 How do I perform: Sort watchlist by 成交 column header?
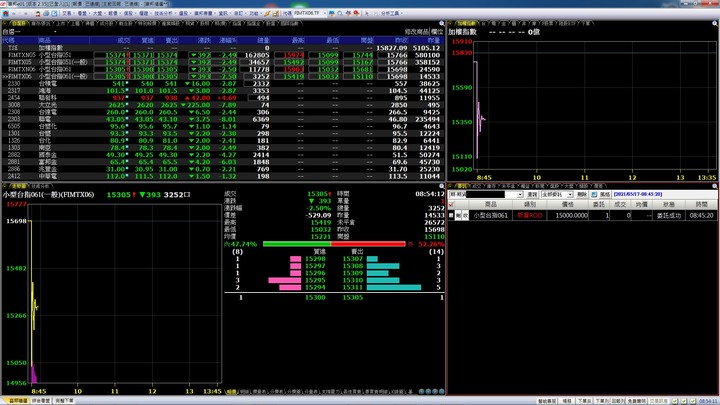[x=123, y=40]
